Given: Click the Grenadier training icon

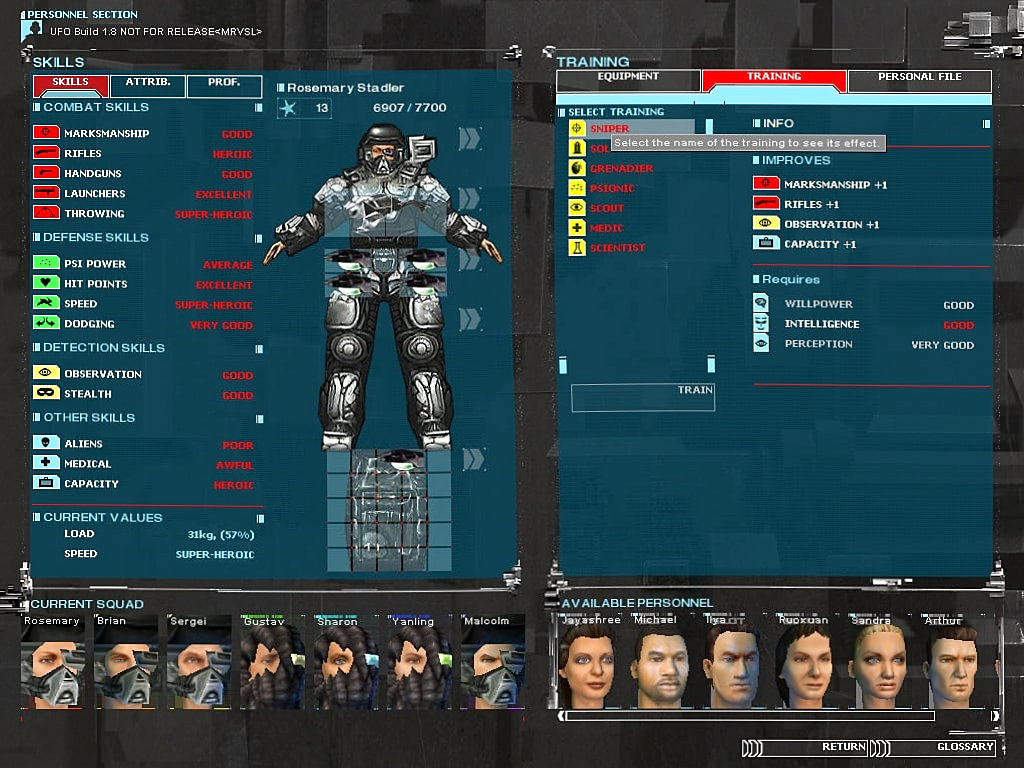Looking at the screenshot, I should [x=577, y=168].
